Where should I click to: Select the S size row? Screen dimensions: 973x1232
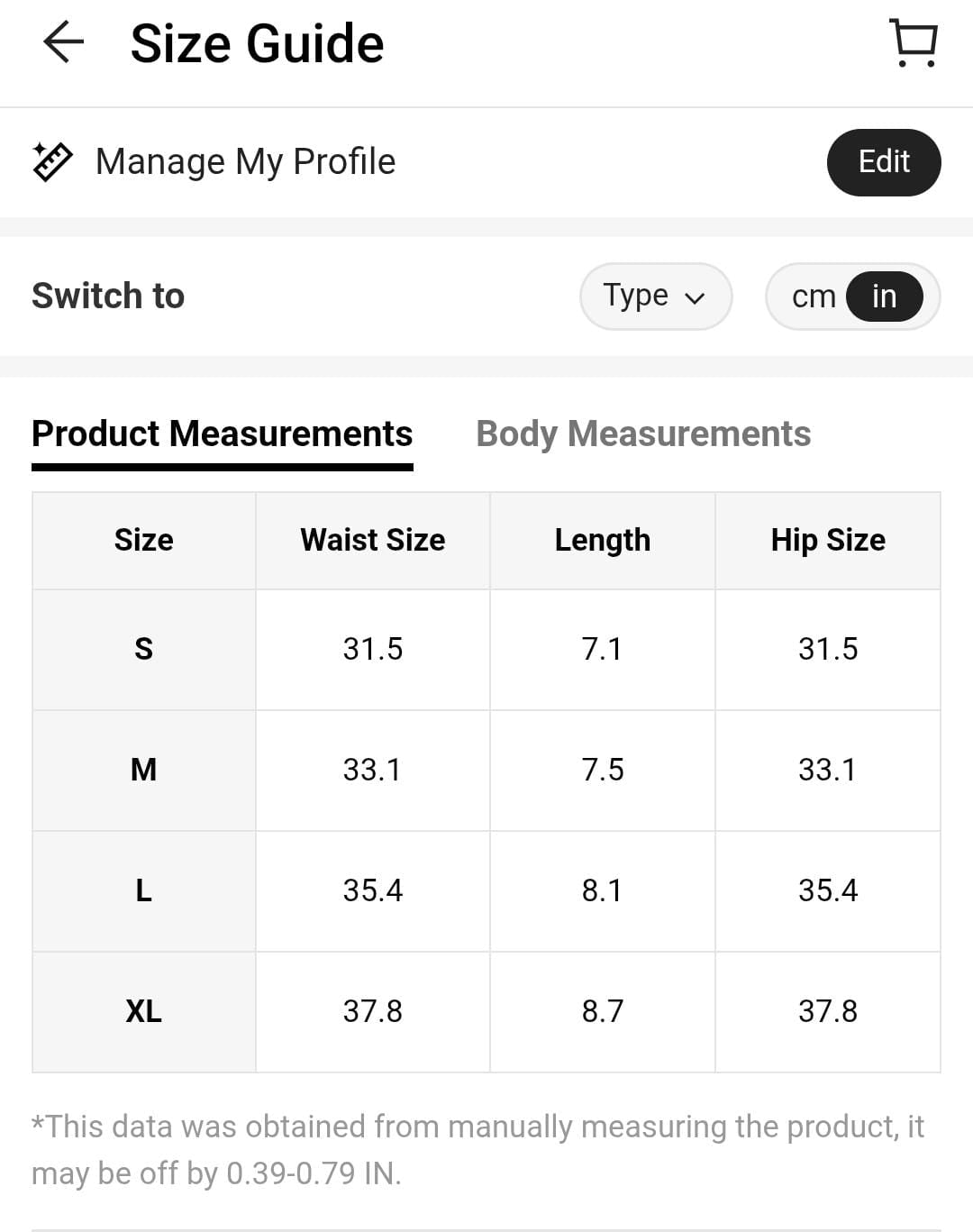[144, 649]
